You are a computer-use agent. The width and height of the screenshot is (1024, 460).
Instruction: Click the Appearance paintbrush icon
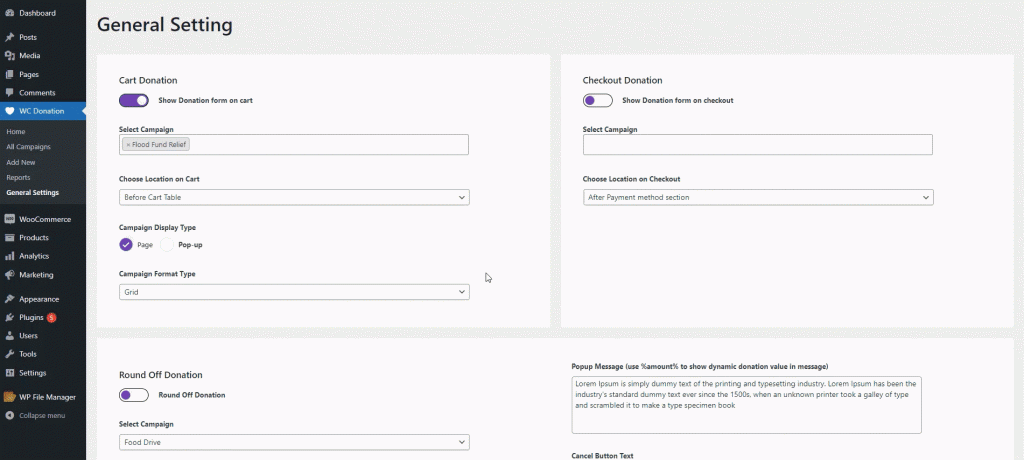[9, 299]
